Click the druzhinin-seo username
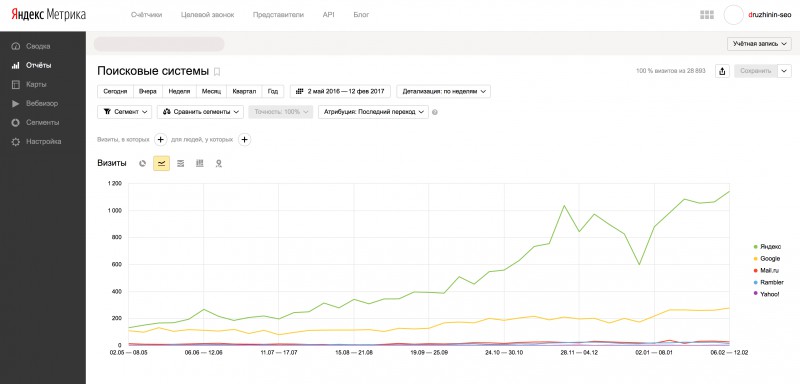The width and height of the screenshot is (800, 384). click(769, 15)
